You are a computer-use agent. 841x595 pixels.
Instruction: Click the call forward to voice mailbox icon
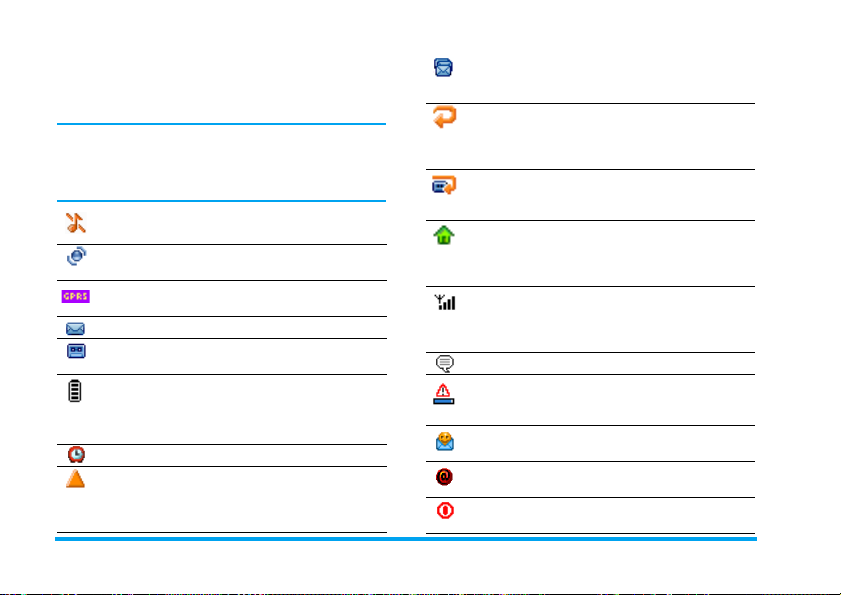[x=444, y=185]
